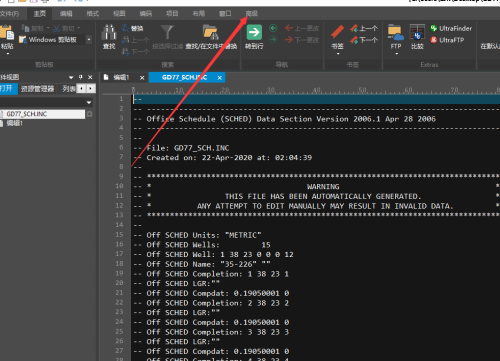Open the file view panel options arrow
This screenshot has width=500, height=361.
(x=71, y=77)
